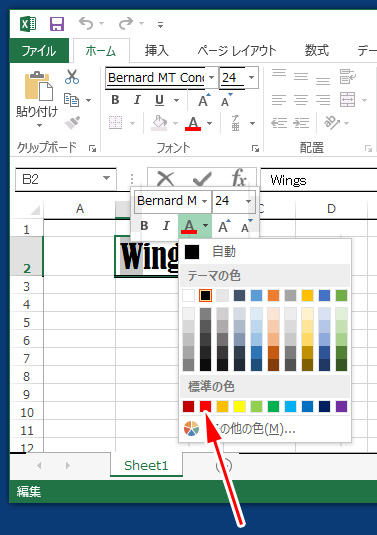
Task: Select the Sheet1 worksheet tab
Action: click(x=146, y=465)
